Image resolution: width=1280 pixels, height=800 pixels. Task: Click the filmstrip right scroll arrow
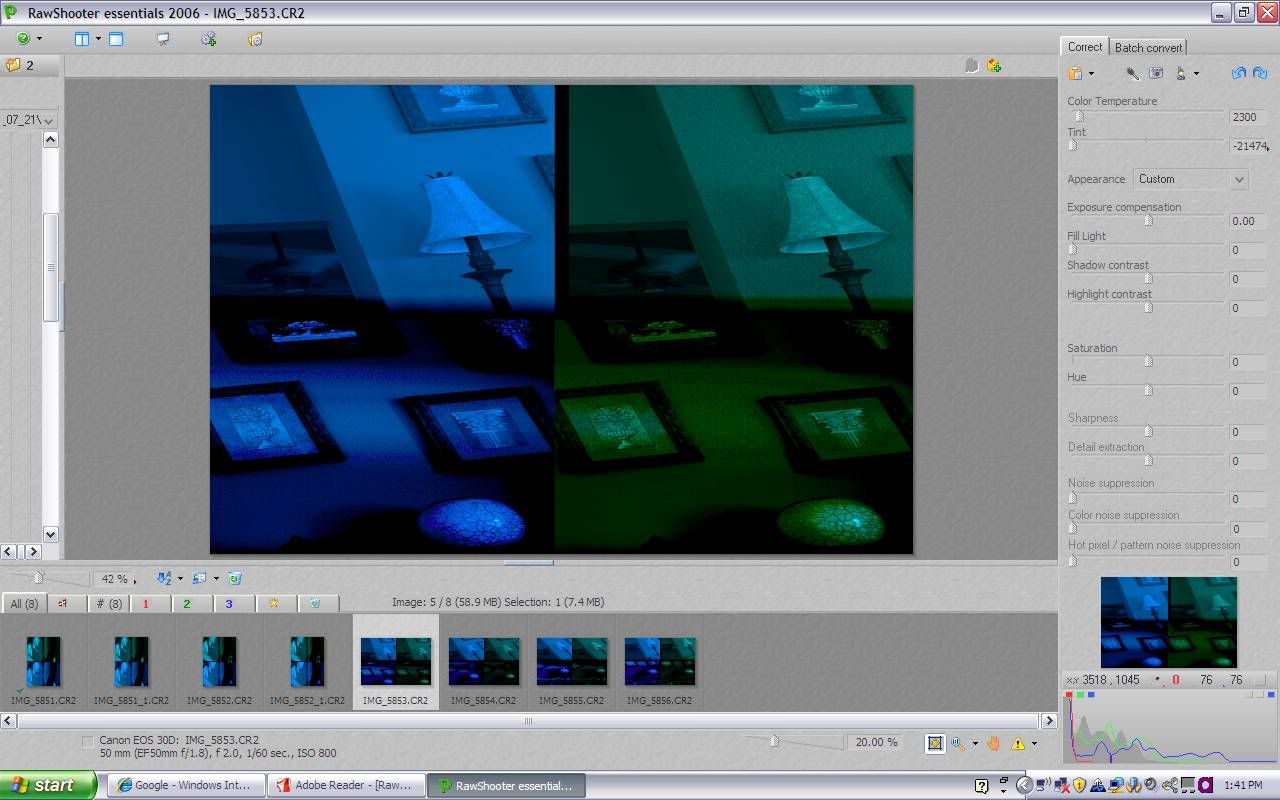click(x=1049, y=720)
